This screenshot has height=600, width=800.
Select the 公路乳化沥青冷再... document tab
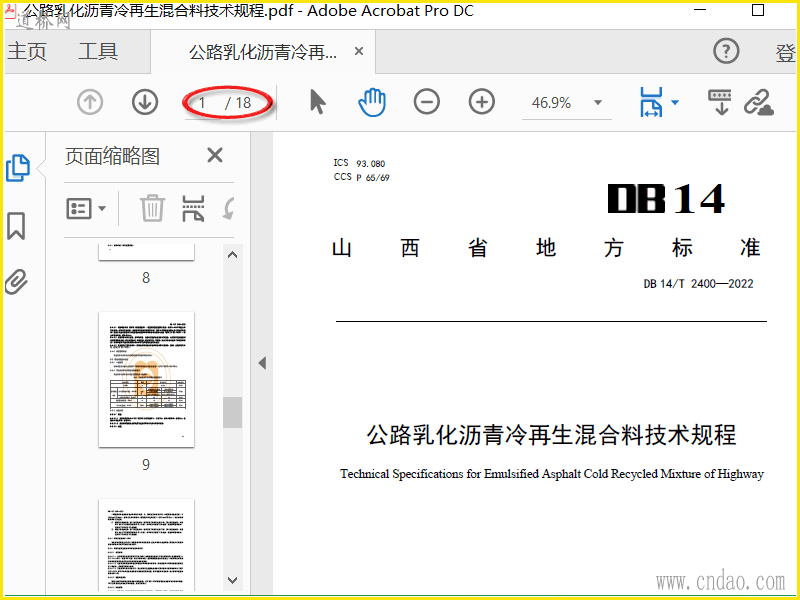(x=263, y=52)
